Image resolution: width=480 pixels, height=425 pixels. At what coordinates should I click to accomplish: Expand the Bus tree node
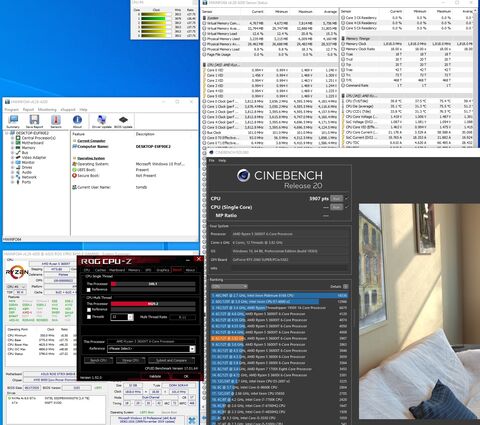[x=13, y=152]
